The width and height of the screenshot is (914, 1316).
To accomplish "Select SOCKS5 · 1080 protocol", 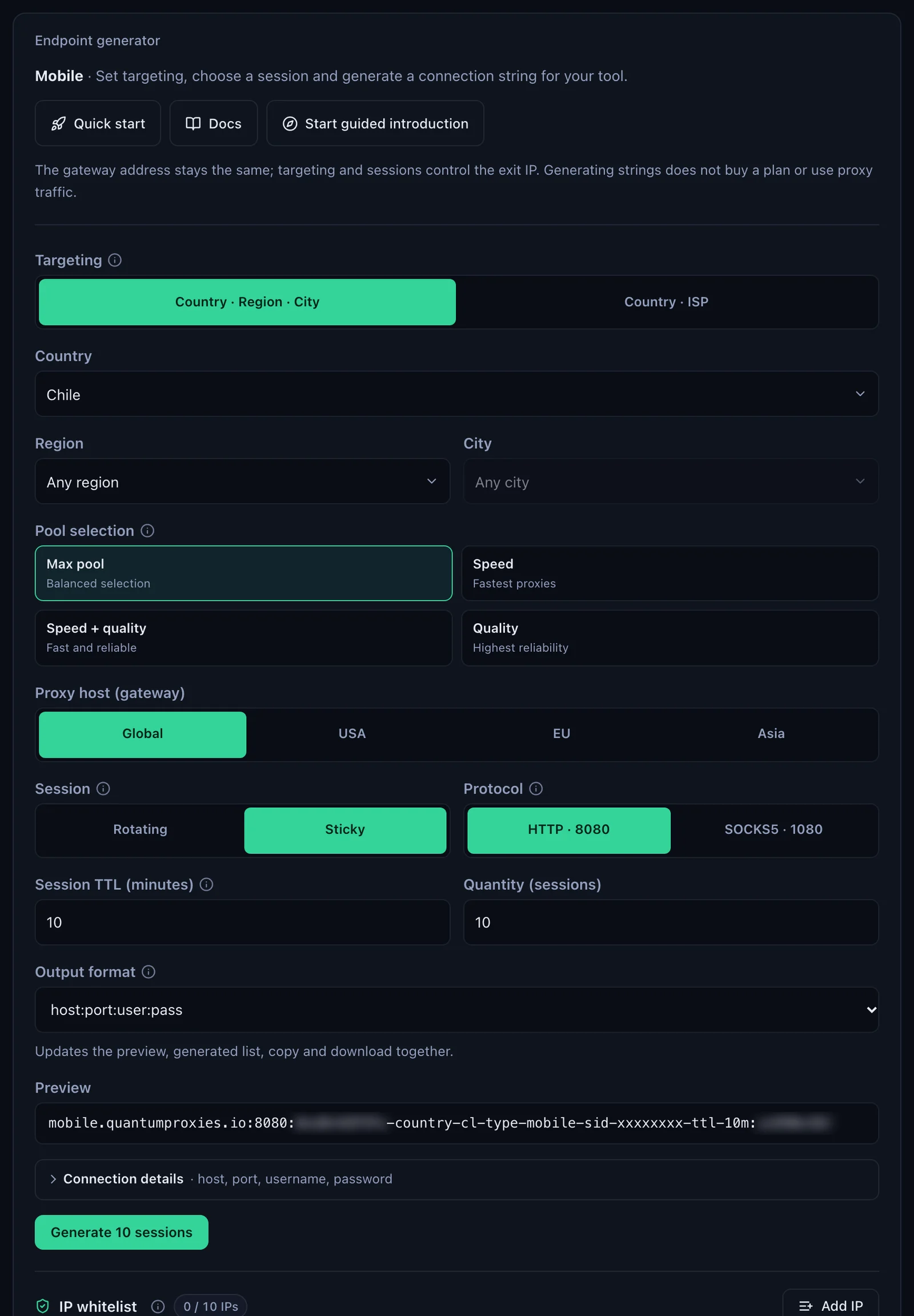I will [x=773, y=830].
